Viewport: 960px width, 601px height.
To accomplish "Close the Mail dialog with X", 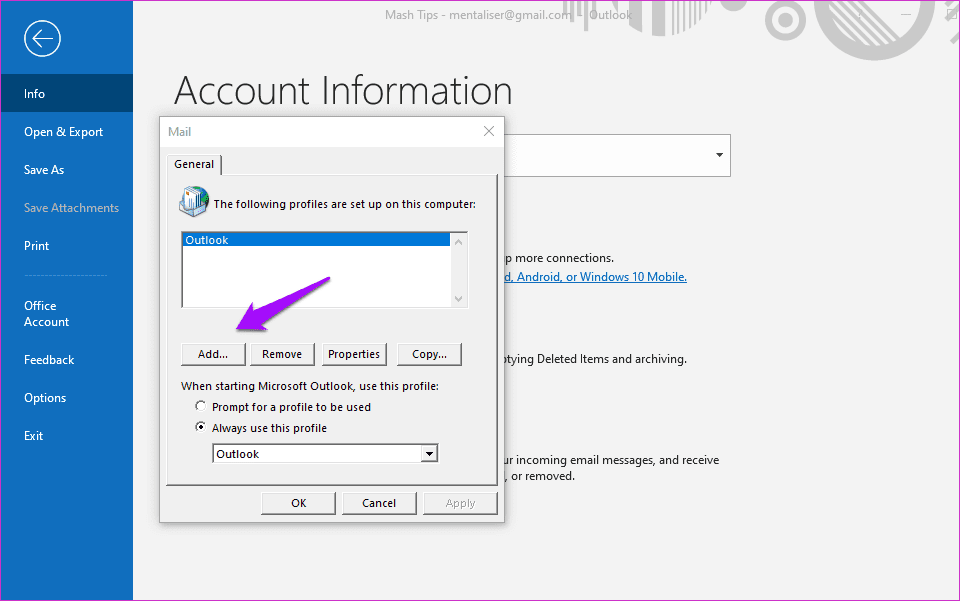I will coord(489,131).
